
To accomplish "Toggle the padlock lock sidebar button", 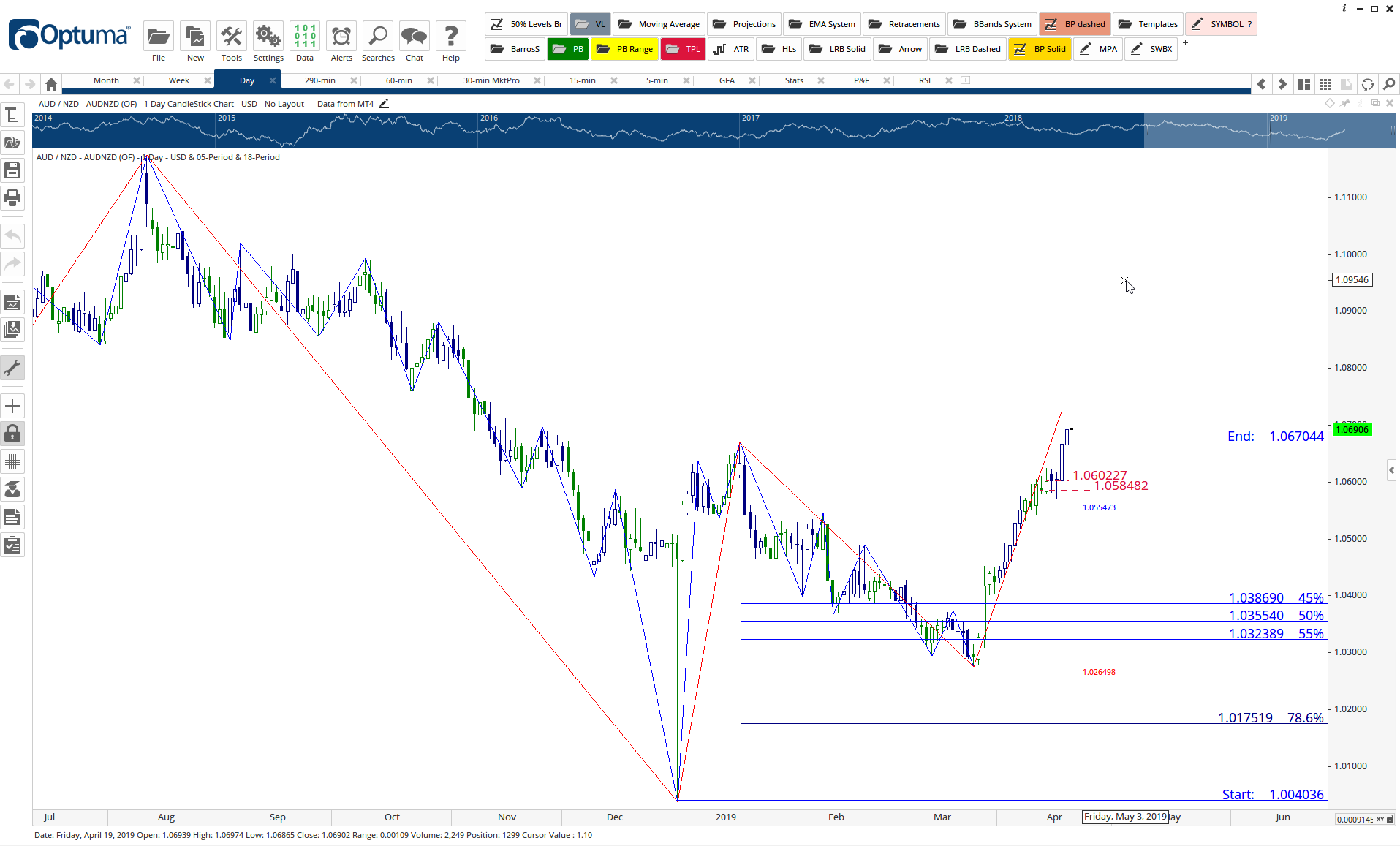I will click(x=12, y=434).
